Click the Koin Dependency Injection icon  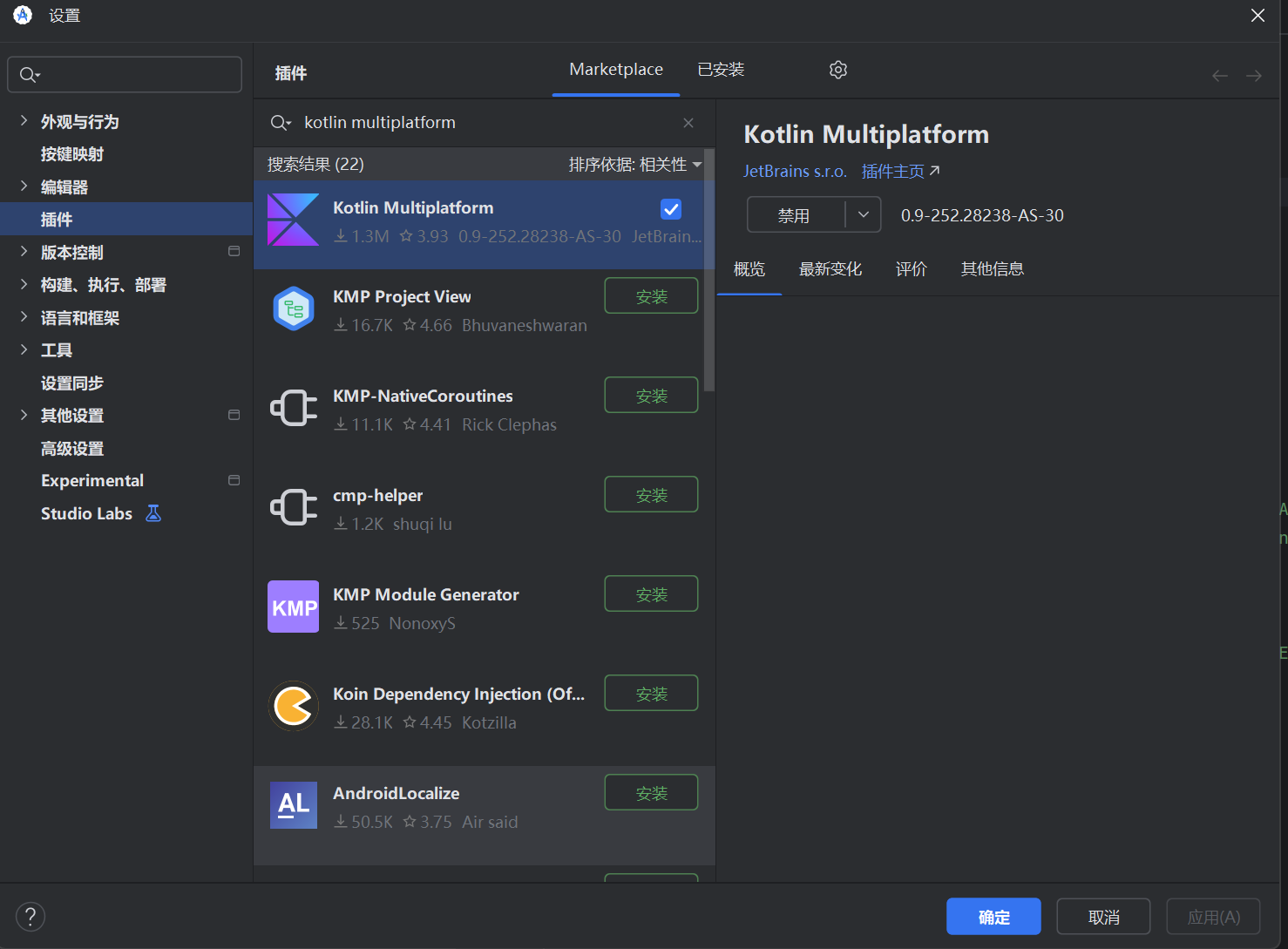click(294, 706)
